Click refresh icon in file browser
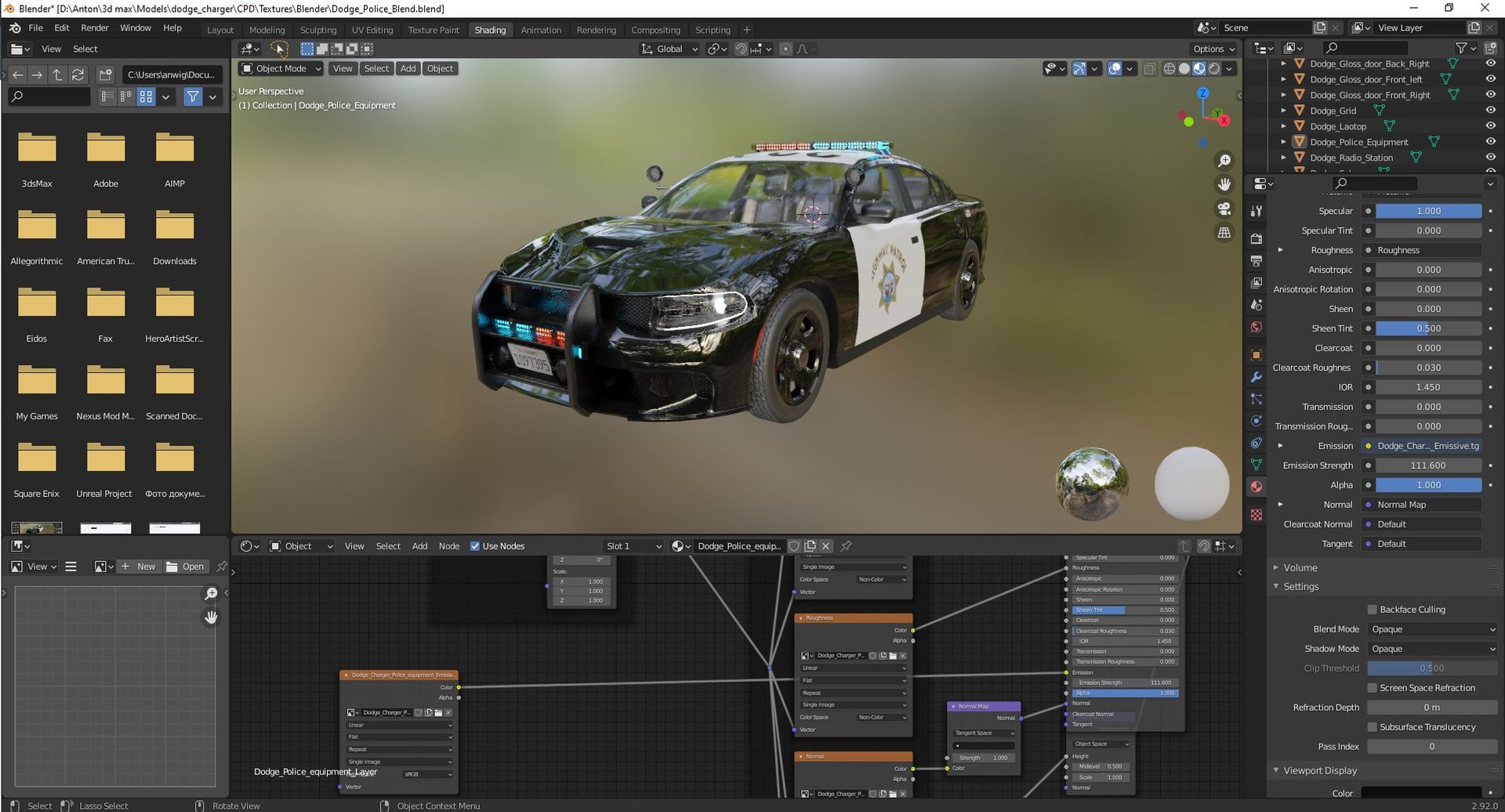This screenshot has width=1505, height=812. [x=78, y=75]
